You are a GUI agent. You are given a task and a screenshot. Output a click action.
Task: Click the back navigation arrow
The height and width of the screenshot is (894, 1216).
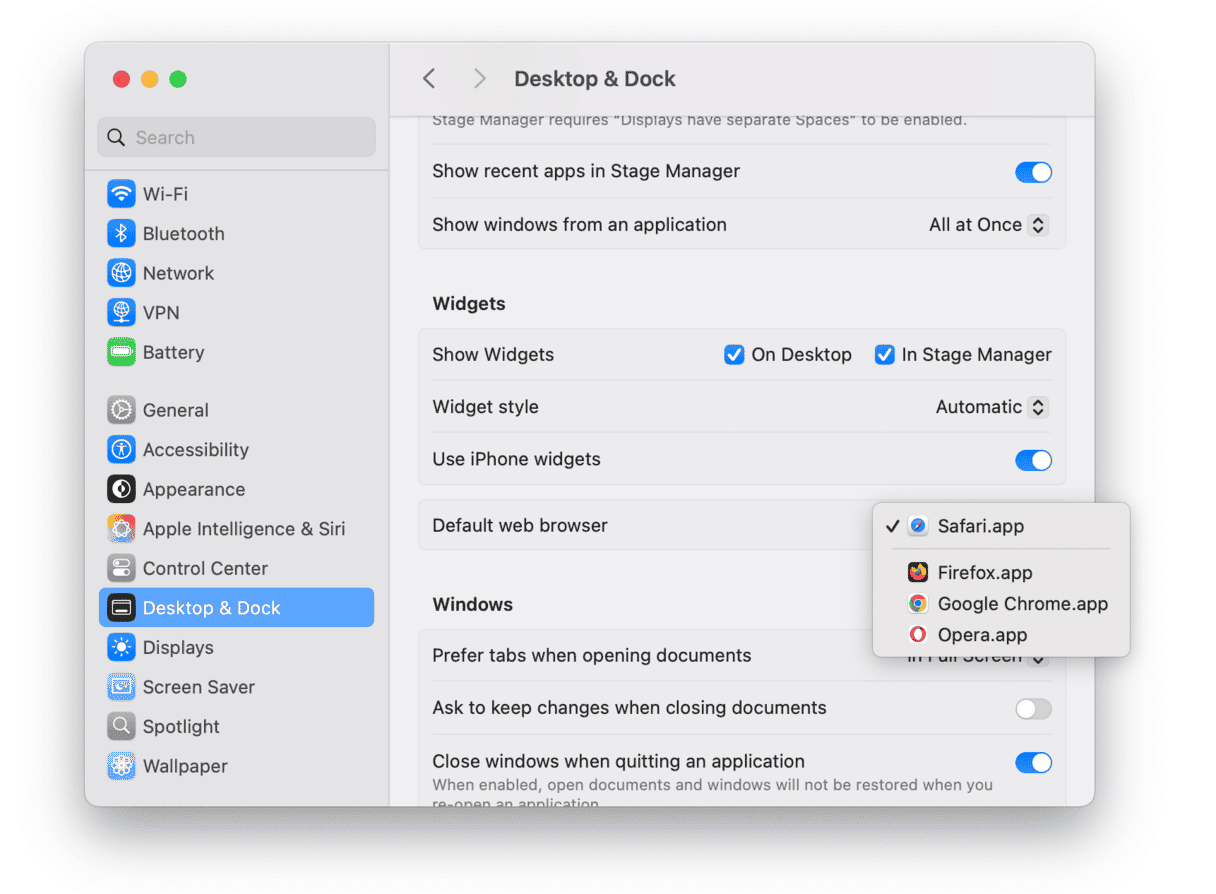pyautogui.click(x=429, y=78)
